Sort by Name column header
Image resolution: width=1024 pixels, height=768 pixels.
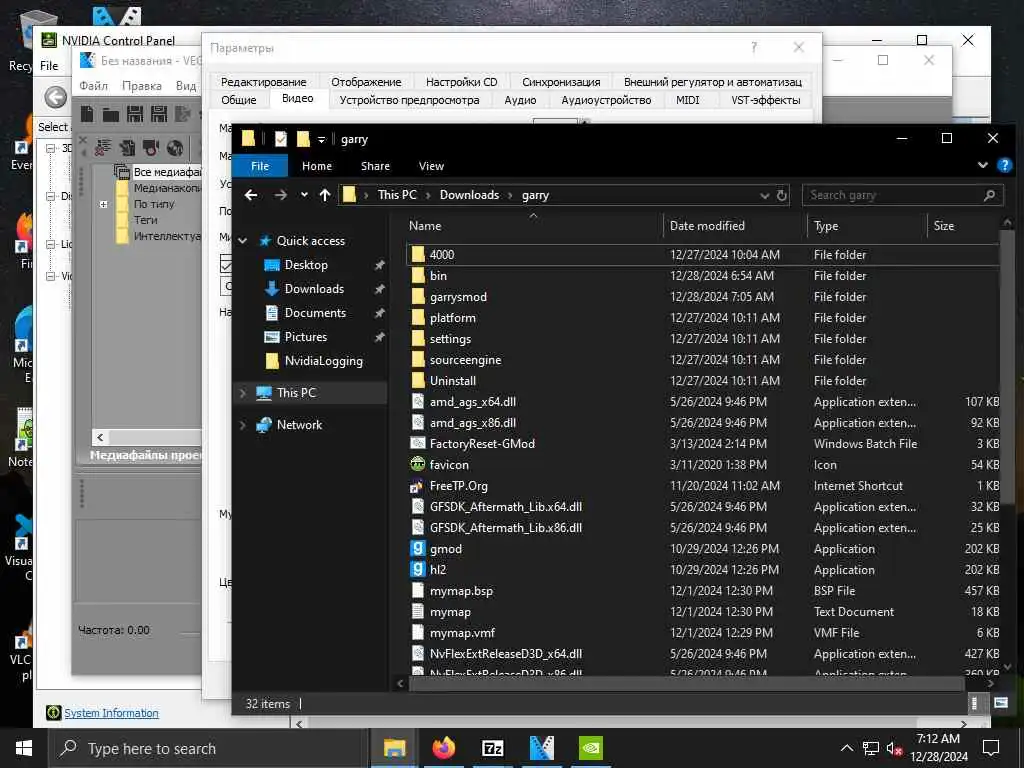click(x=532, y=226)
